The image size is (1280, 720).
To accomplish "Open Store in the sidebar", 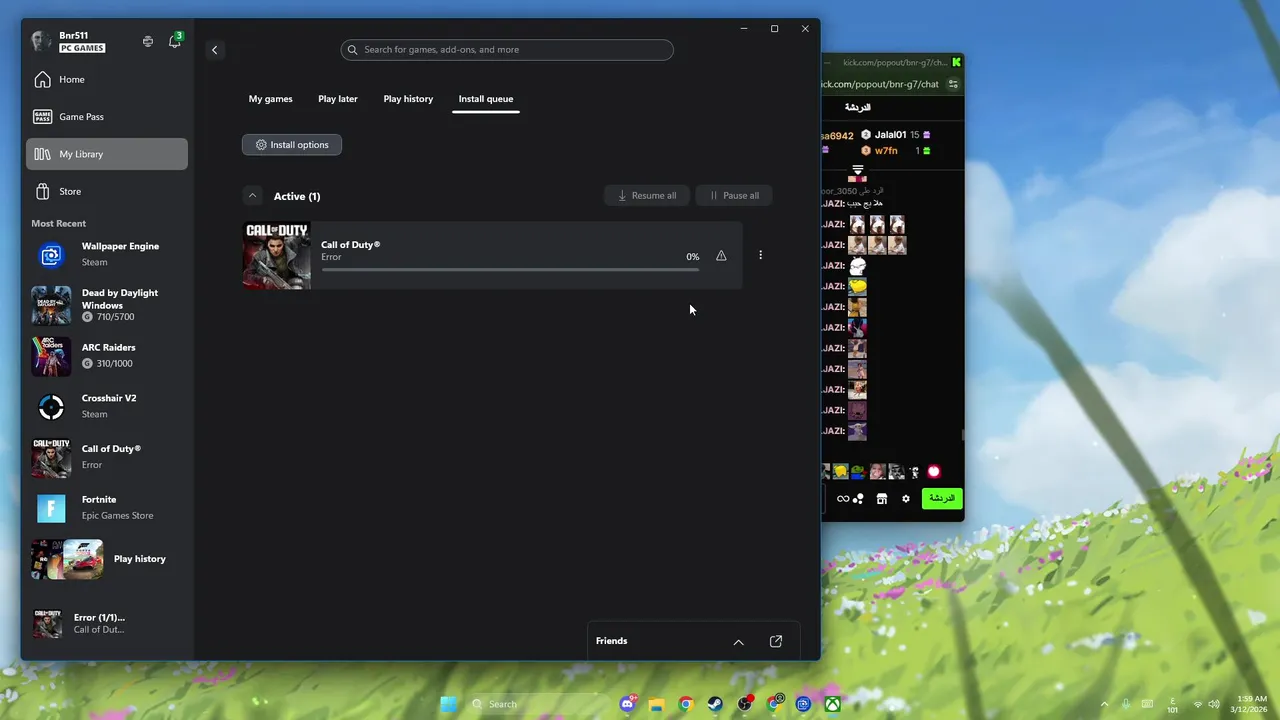I will (x=107, y=191).
